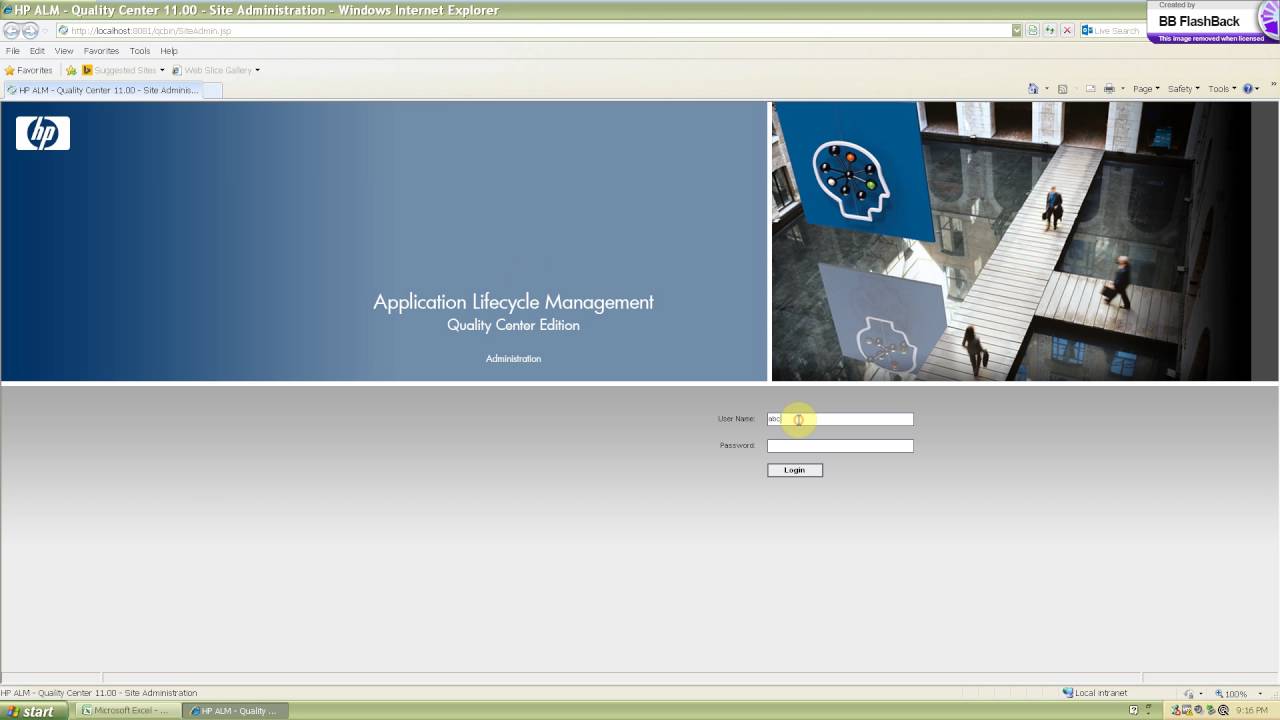Expand the Print dropdown arrow
This screenshot has height=720, width=1280.
click(x=1123, y=89)
